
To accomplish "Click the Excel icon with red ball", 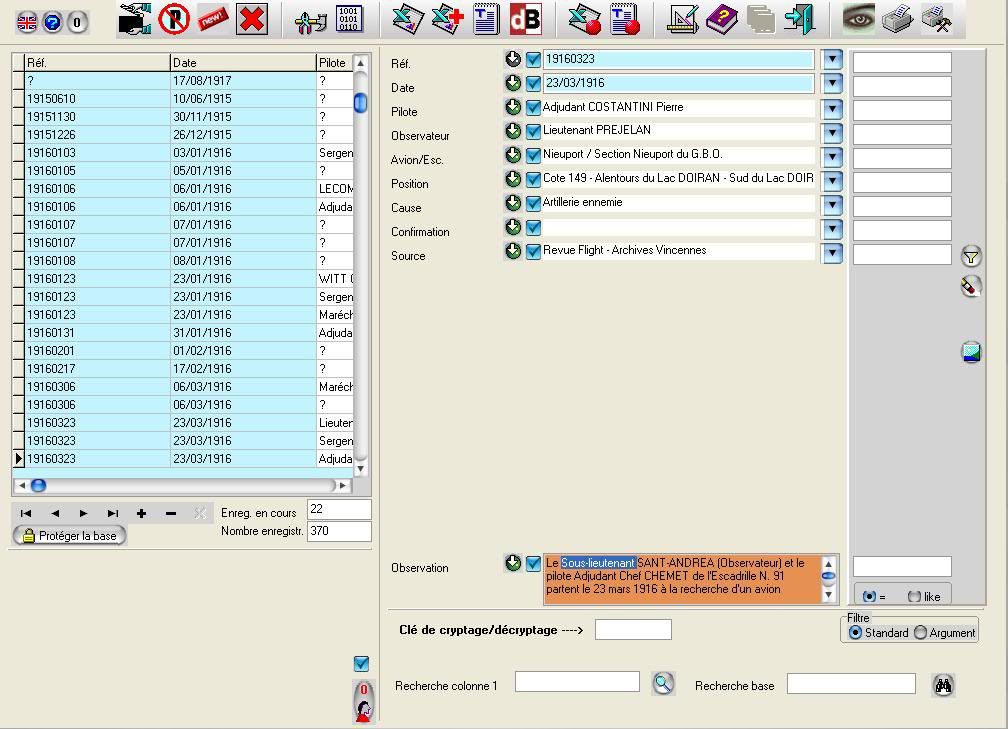I will 584,19.
